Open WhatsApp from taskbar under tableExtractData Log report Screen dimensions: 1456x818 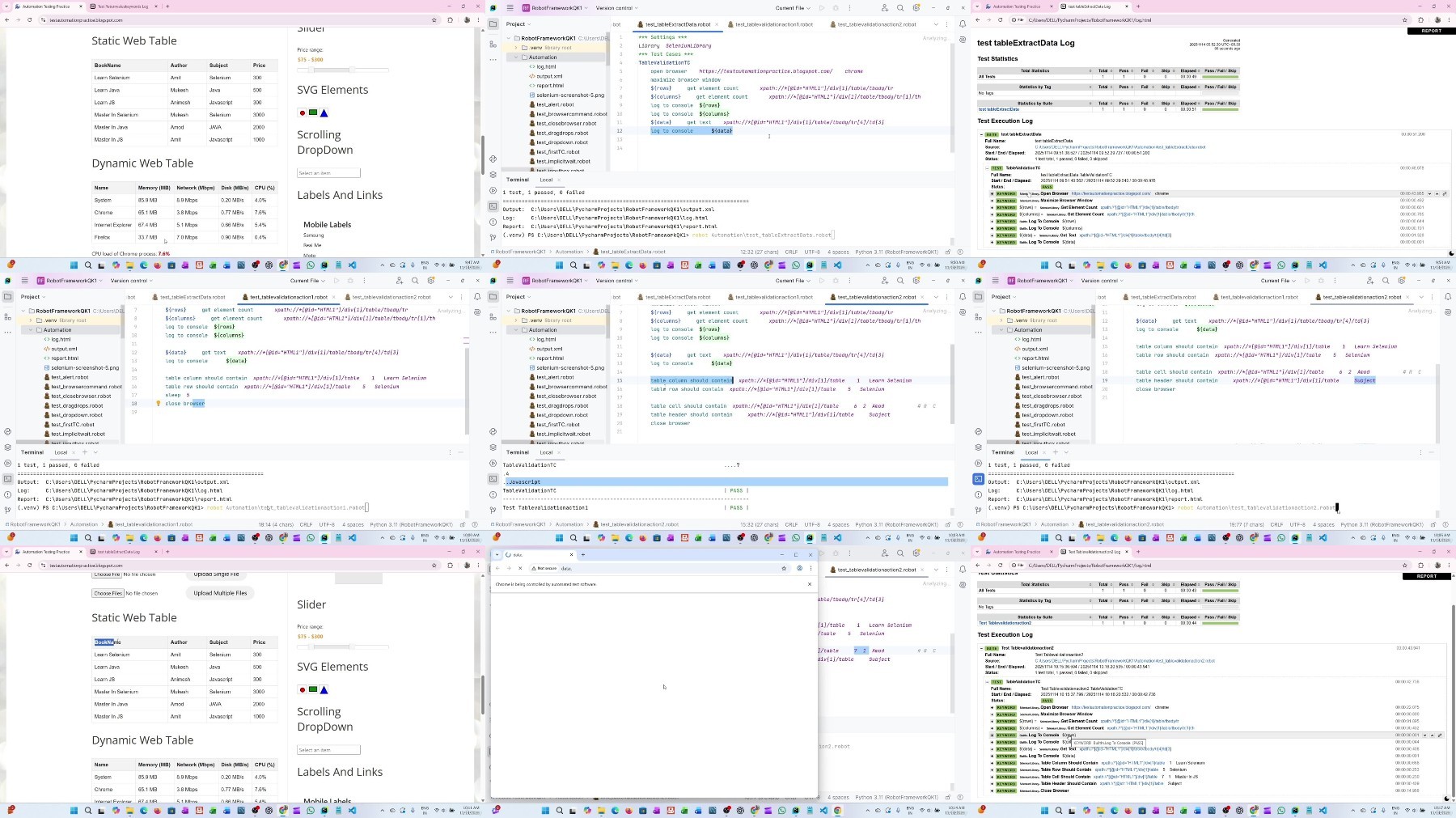(x=1281, y=265)
